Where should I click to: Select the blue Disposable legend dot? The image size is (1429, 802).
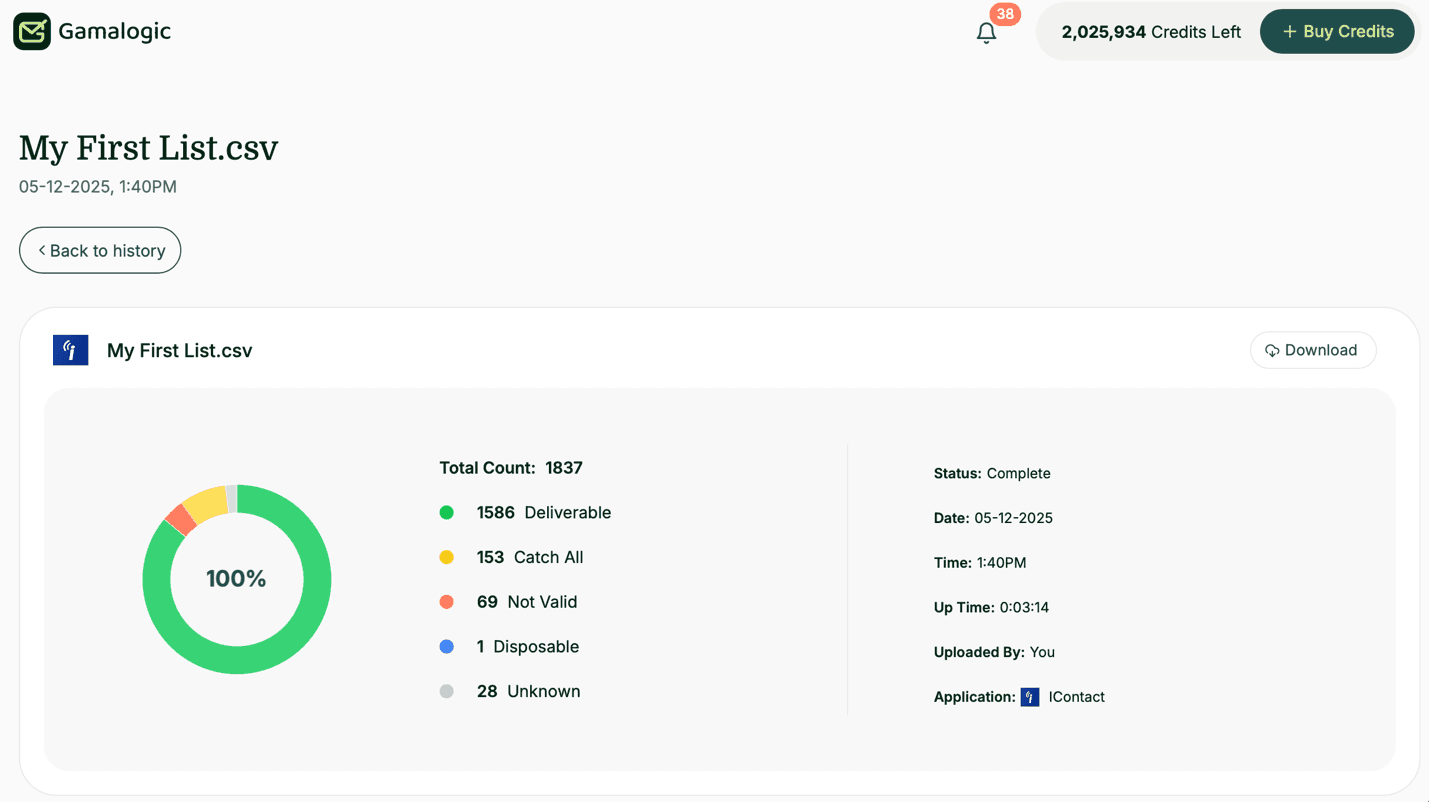click(447, 646)
